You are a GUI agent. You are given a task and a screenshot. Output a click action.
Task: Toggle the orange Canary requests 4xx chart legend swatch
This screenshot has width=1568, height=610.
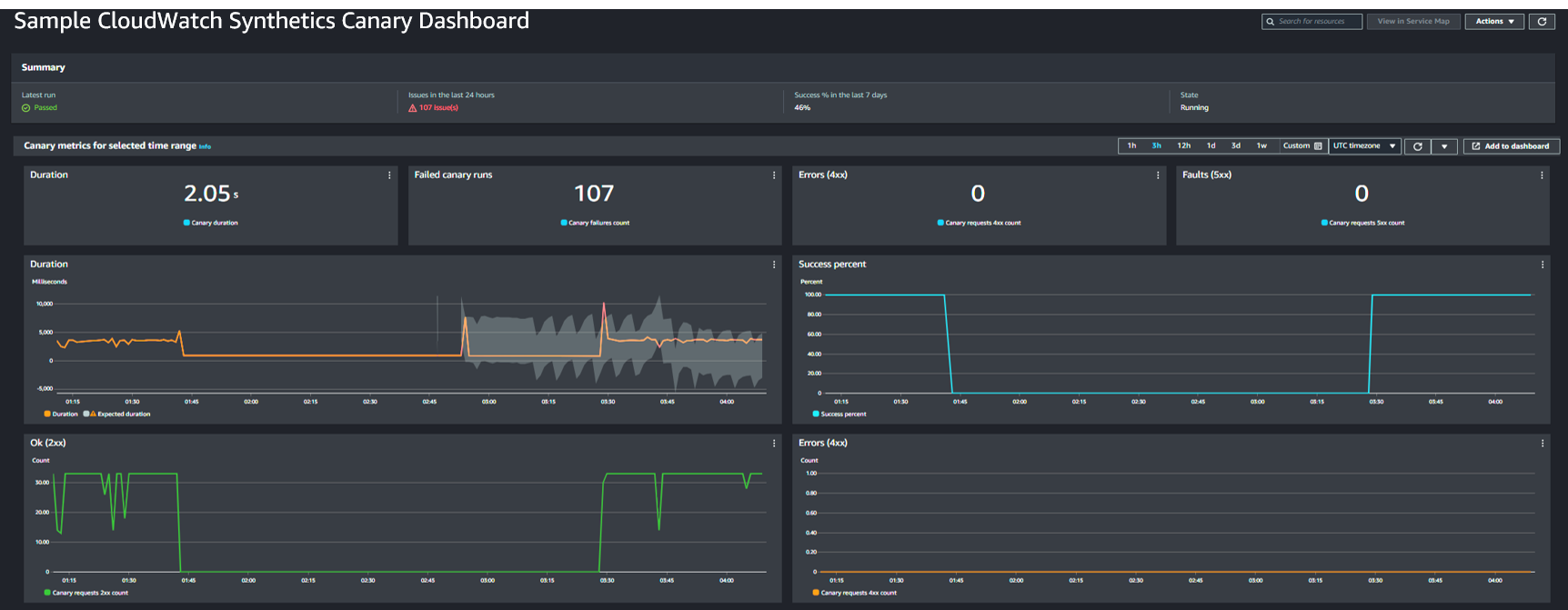(x=816, y=593)
